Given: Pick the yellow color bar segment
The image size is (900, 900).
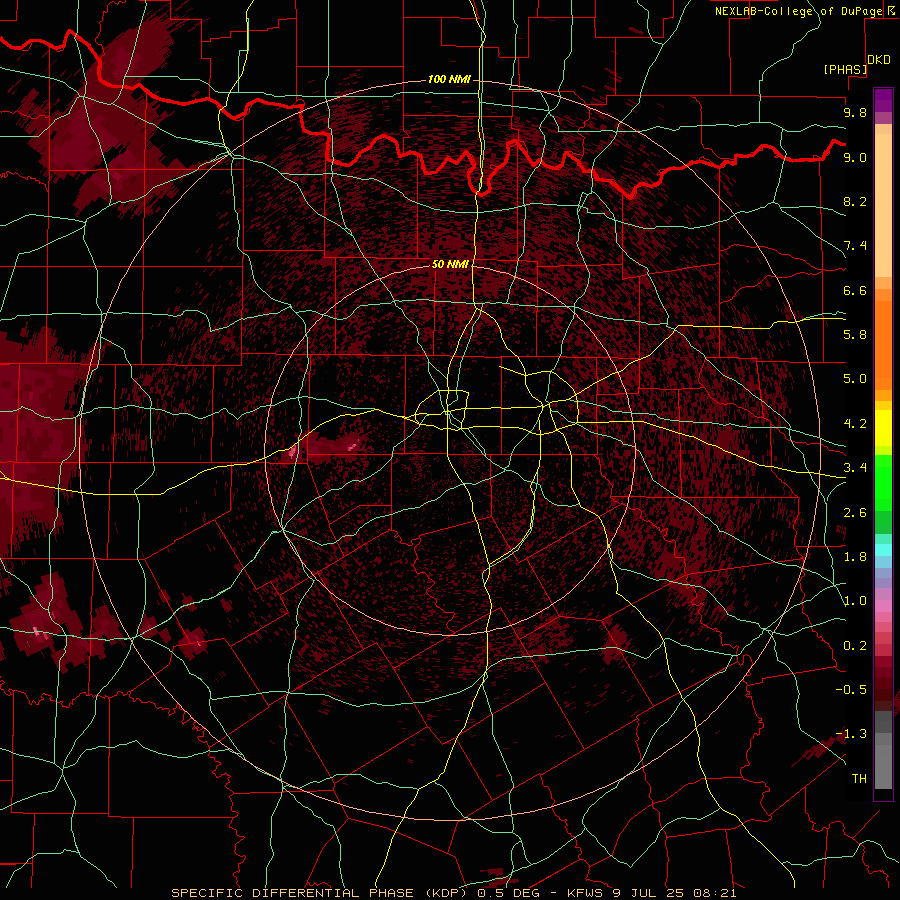Looking at the screenshot, I should click(x=883, y=428).
